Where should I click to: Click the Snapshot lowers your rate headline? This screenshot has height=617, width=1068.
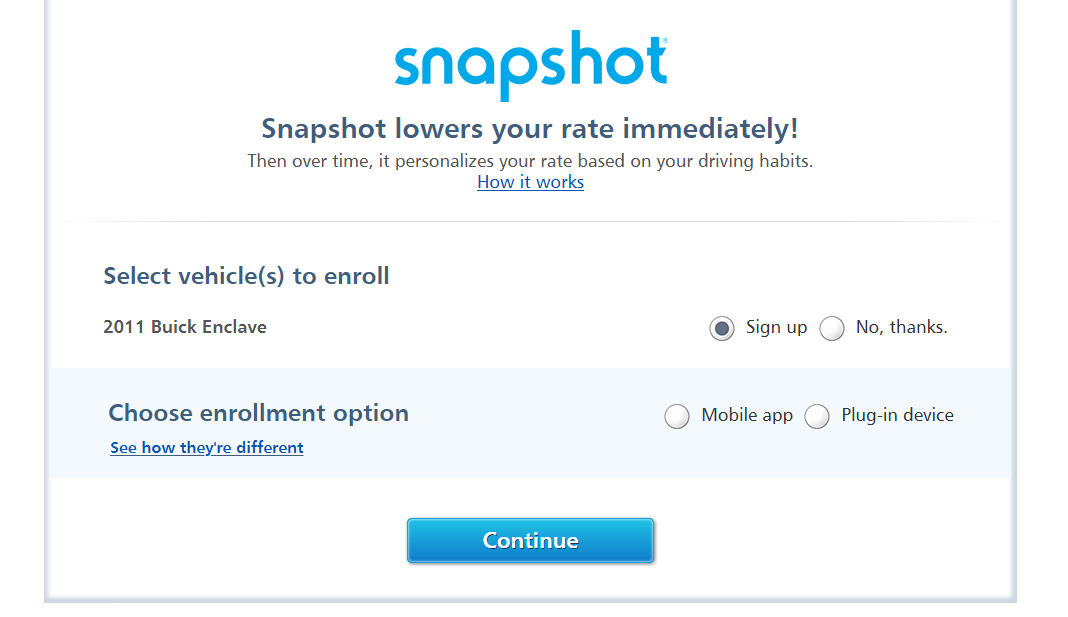point(530,128)
